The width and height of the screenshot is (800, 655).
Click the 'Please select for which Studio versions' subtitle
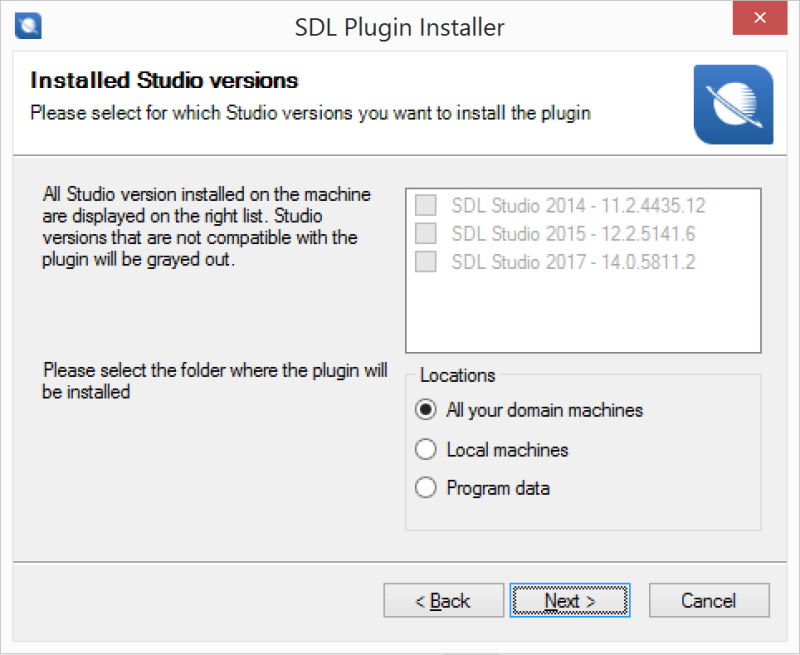click(x=310, y=113)
